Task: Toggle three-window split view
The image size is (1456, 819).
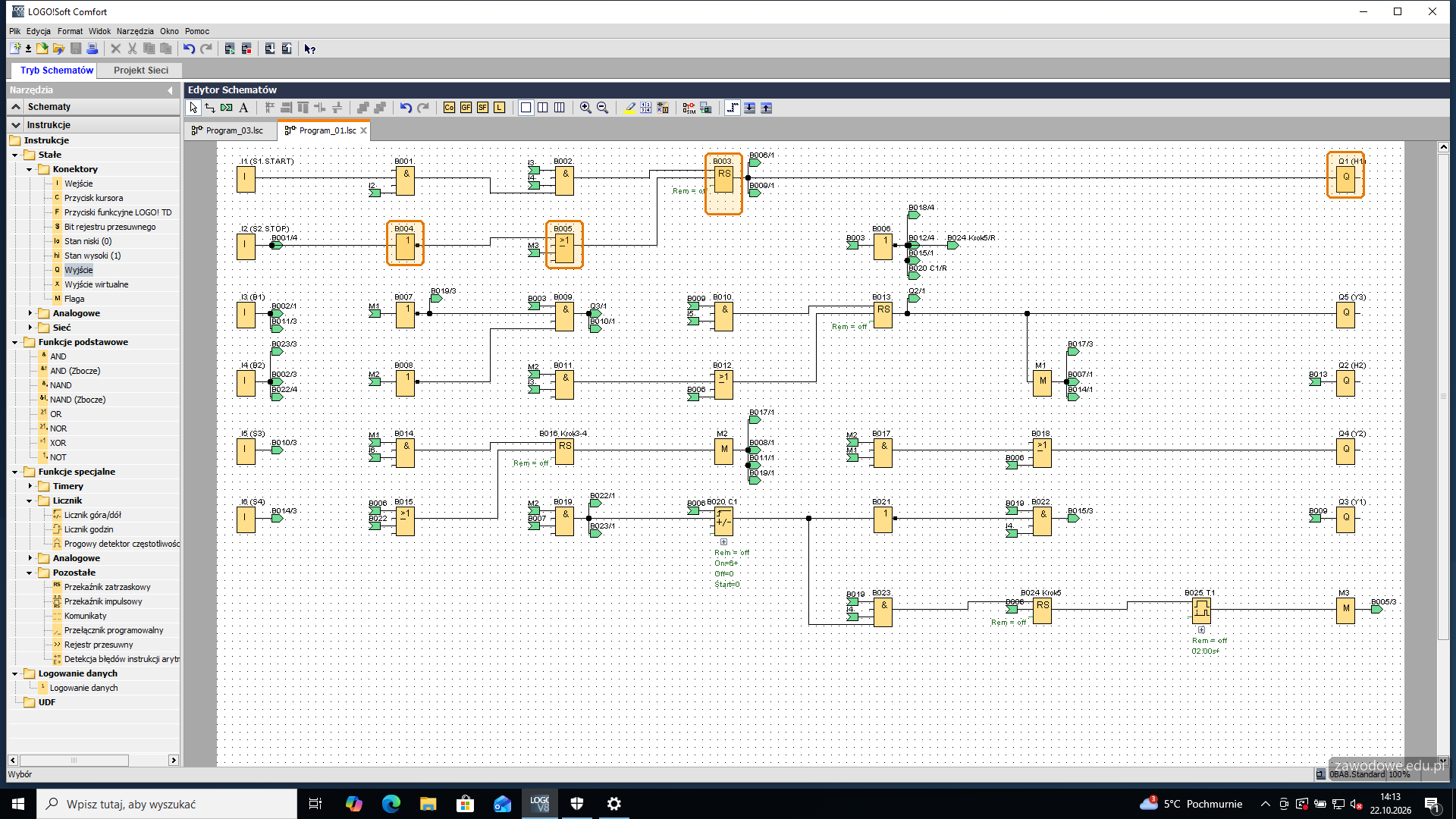Action: (x=559, y=108)
